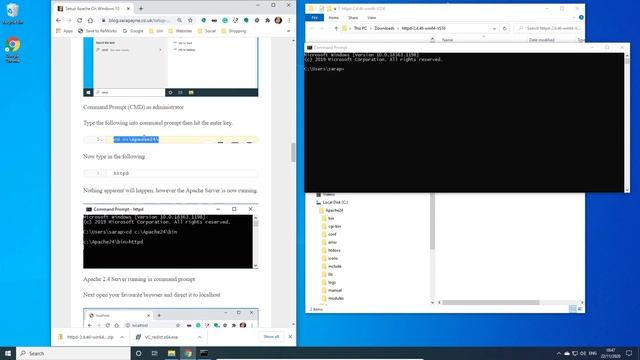Open Google bookmark

coord(133,31)
